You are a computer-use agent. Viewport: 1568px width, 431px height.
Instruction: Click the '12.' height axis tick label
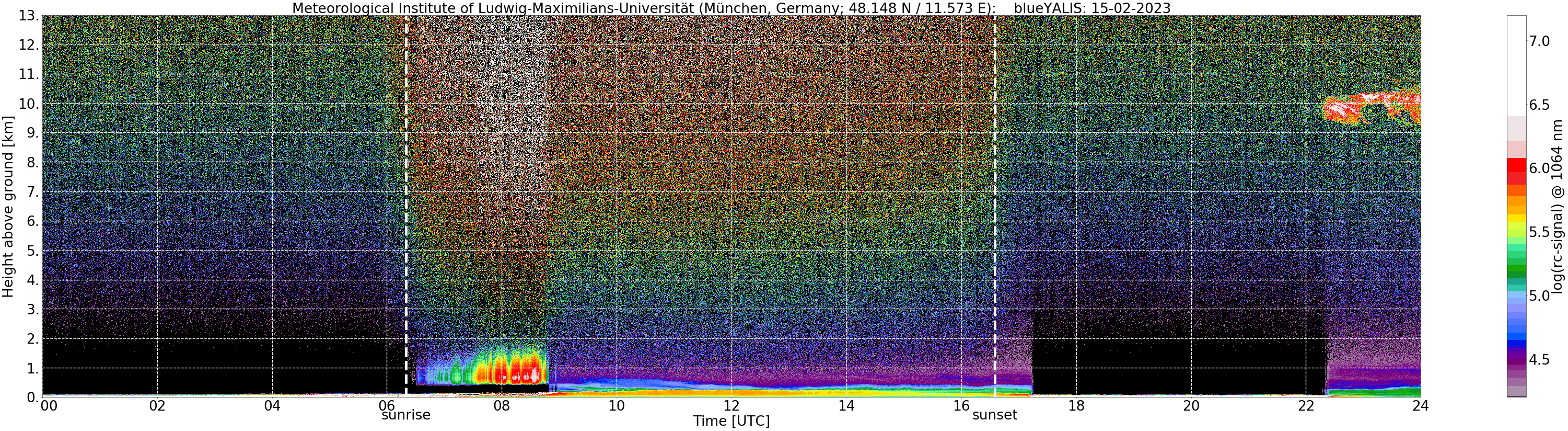(29, 45)
